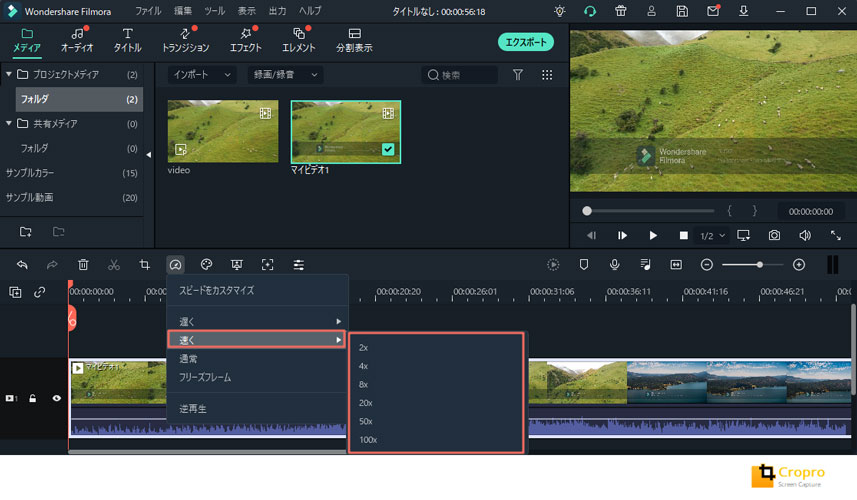Click the motion tracking icon
This screenshot has width=857, height=500.
tap(267, 265)
